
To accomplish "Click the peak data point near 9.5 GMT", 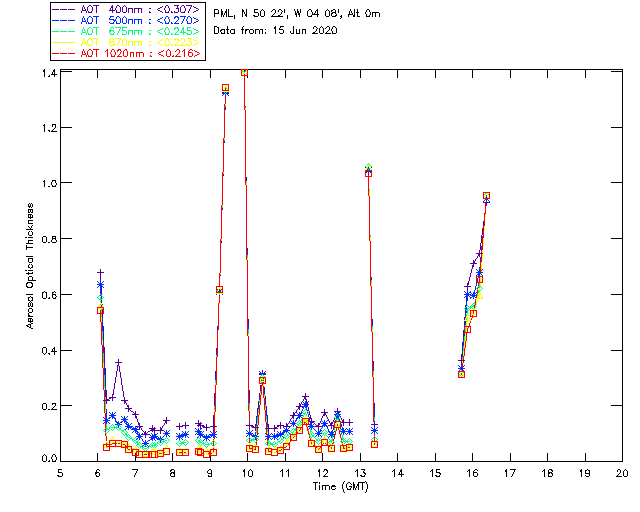I will point(225,88).
